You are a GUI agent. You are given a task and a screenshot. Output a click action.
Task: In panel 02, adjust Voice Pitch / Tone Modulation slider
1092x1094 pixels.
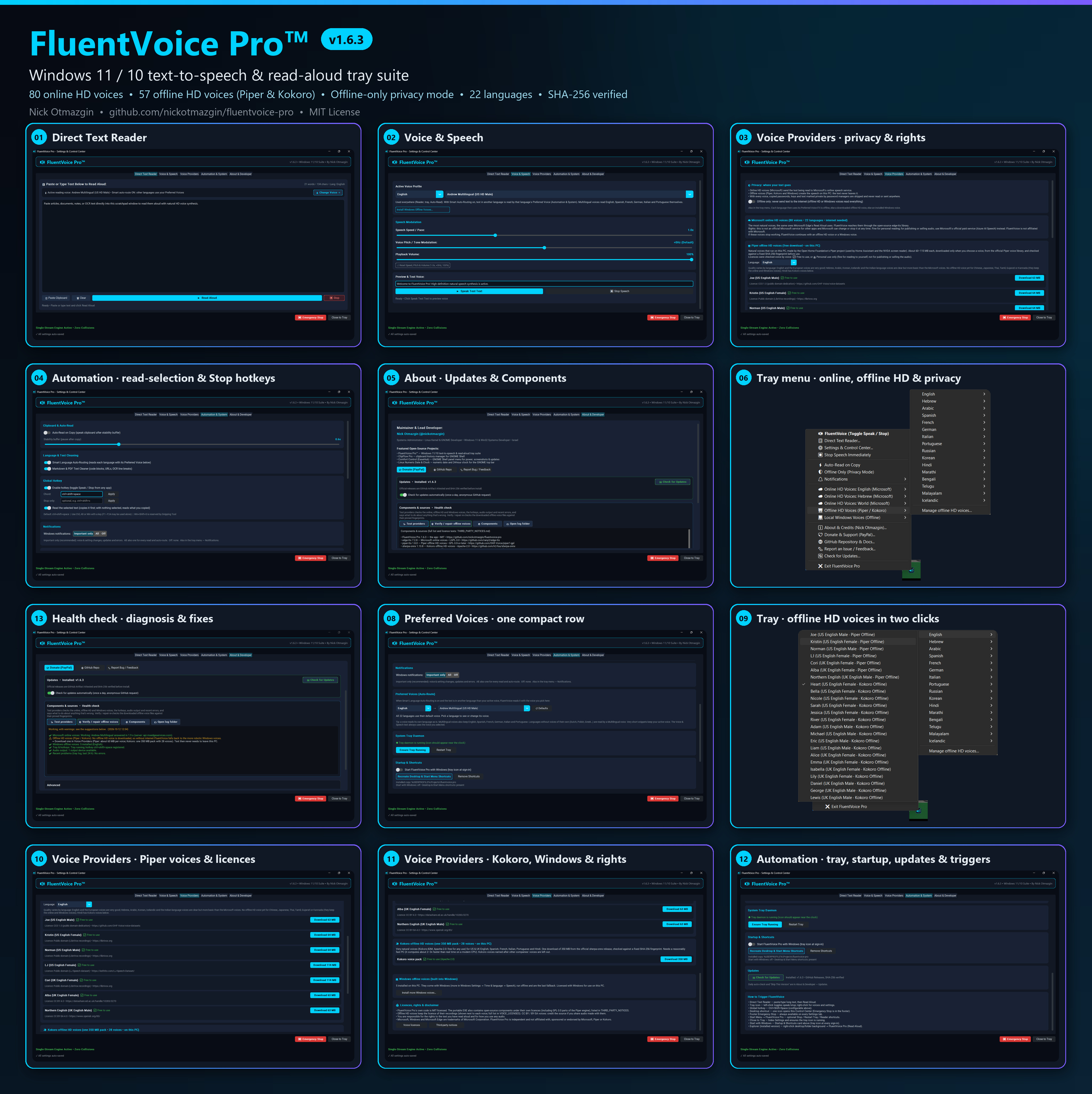(544, 247)
